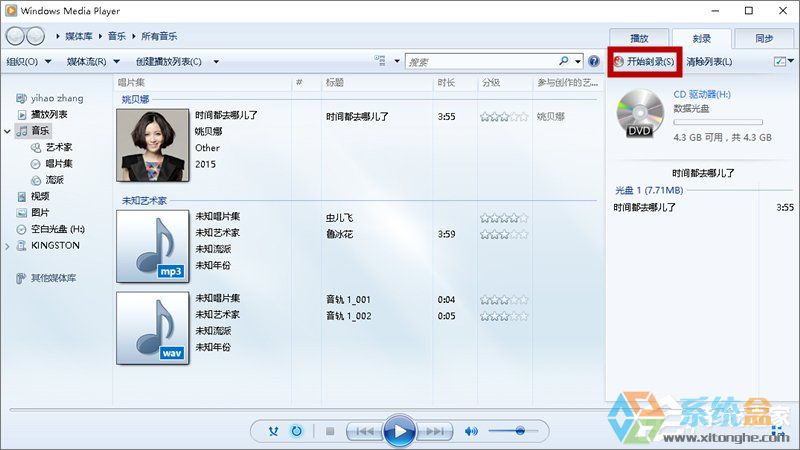
Task: Skip to previous track
Action: (364, 432)
